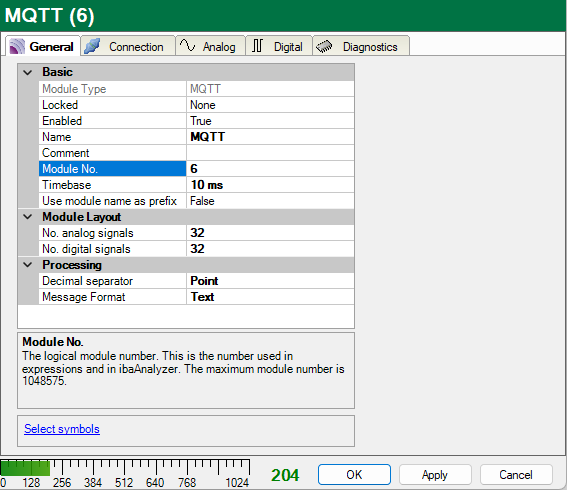The height and width of the screenshot is (490, 567).
Task: Open the Digital tab
Action: coord(279,46)
